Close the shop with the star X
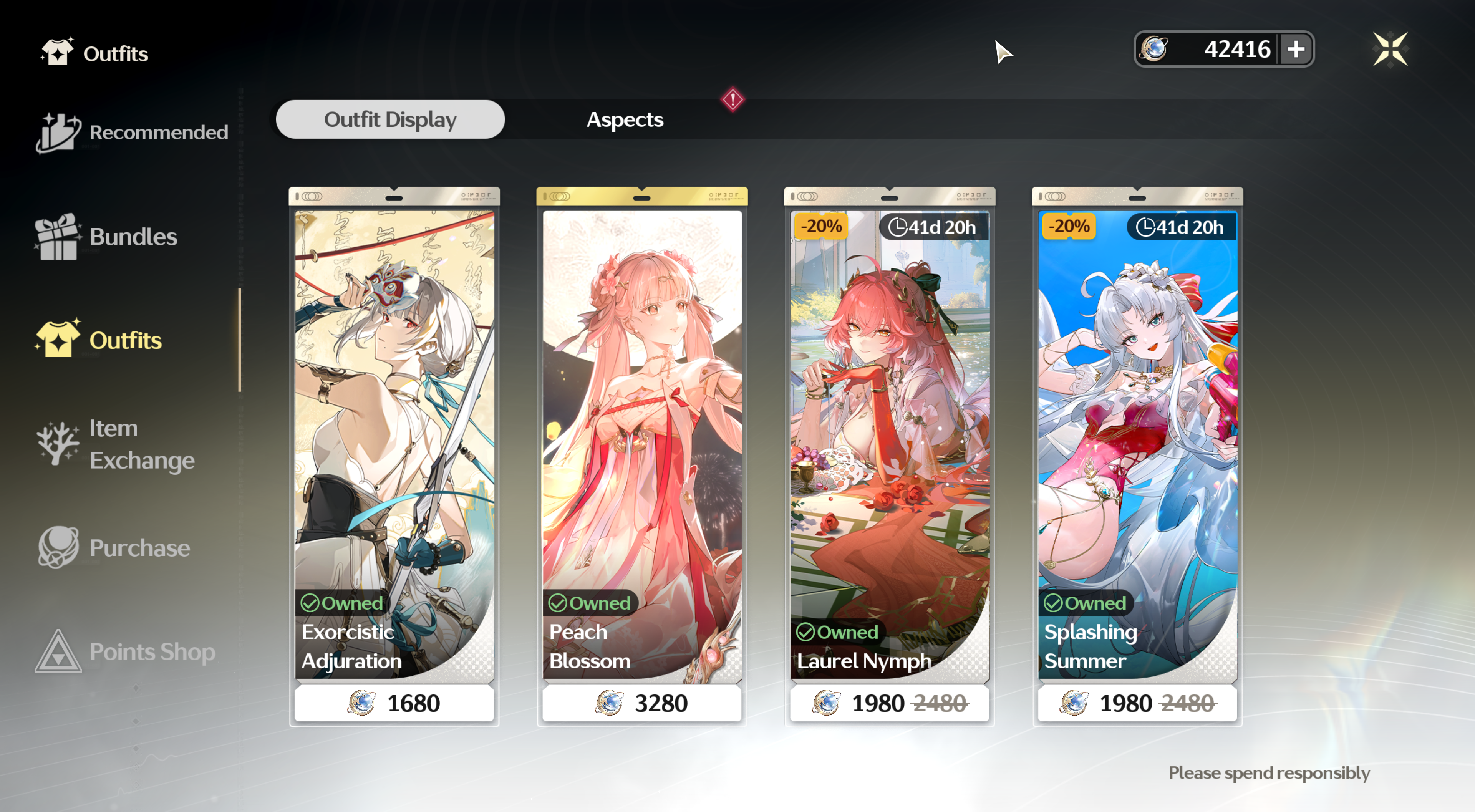The width and height of the screenshot is (1475, 812). 1390,49
